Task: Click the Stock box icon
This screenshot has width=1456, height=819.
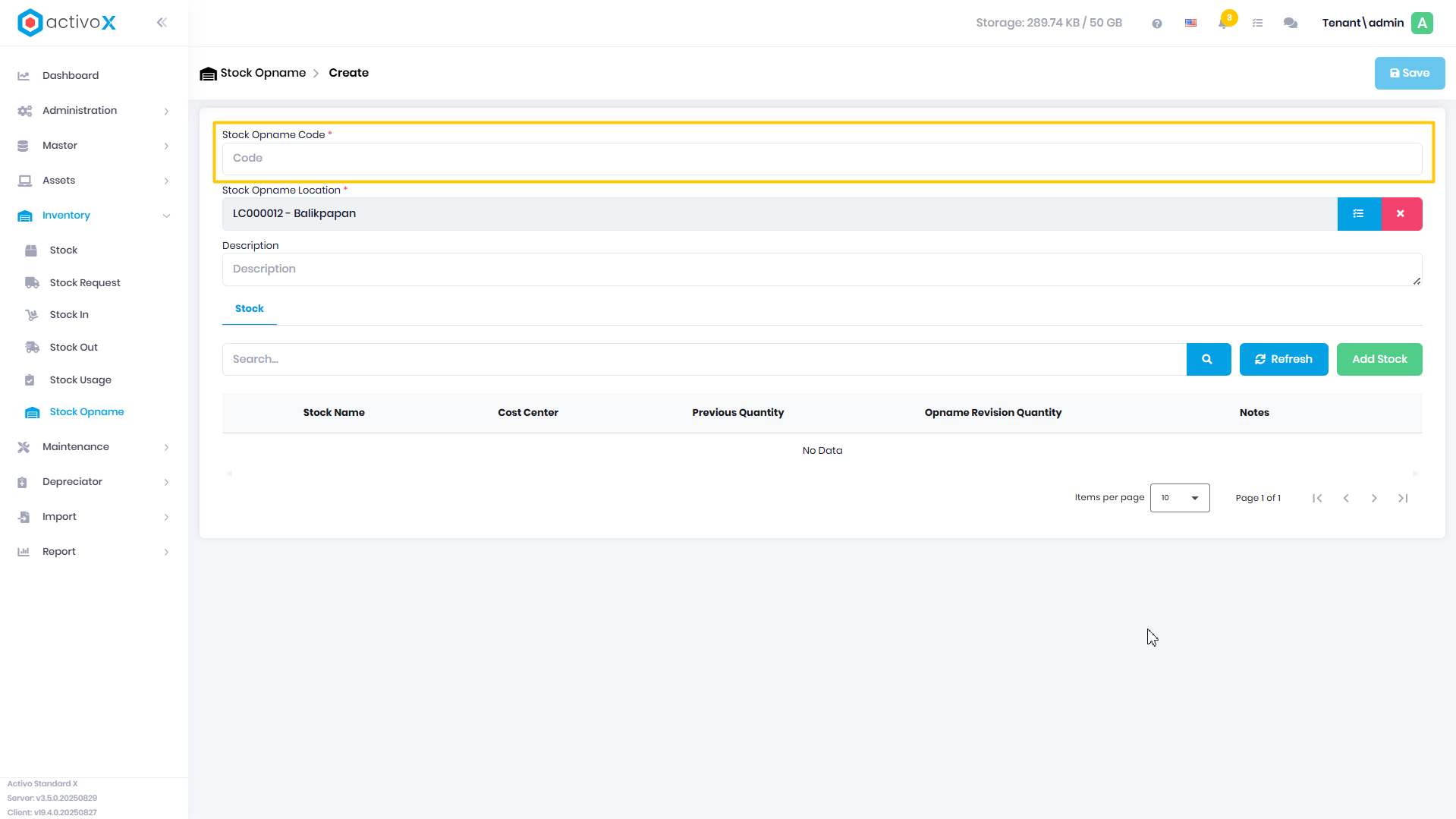Action: [x=31, y=250]
